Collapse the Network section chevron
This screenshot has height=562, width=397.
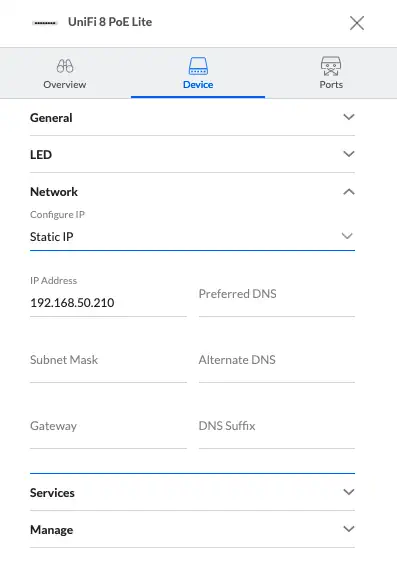tap(349, 192)
